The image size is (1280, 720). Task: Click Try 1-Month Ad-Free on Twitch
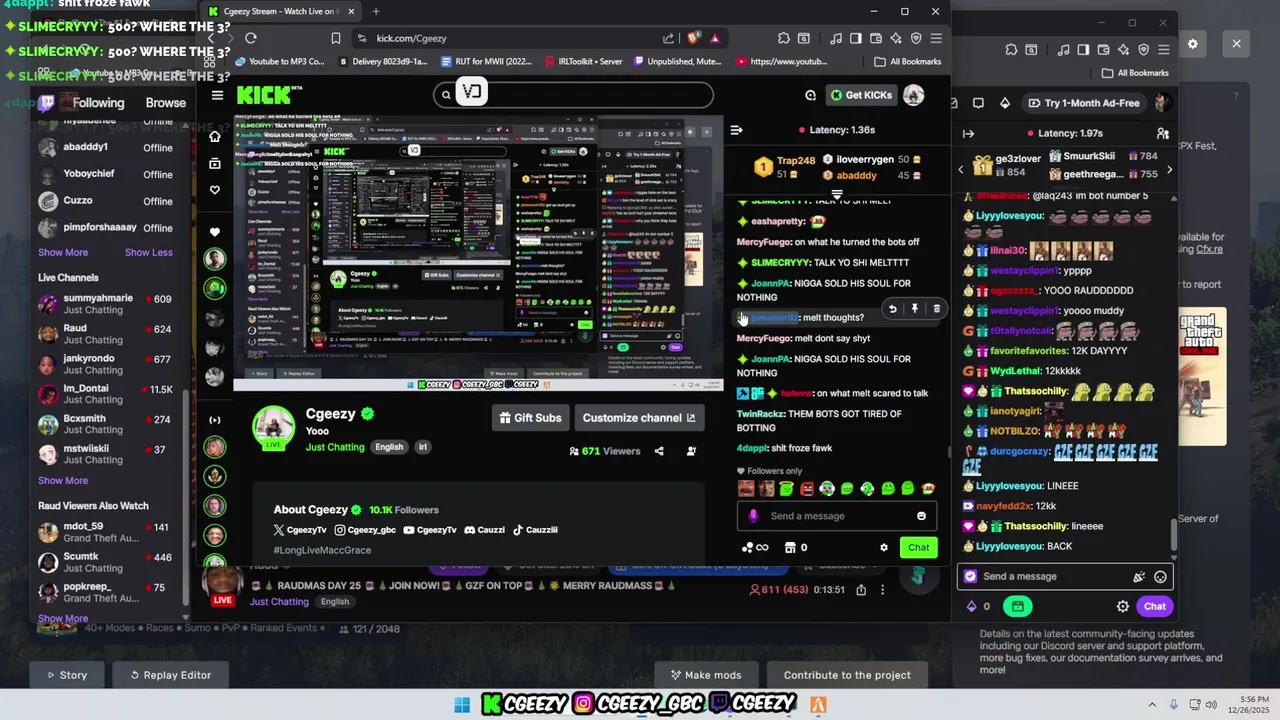tap(1085, 103)
